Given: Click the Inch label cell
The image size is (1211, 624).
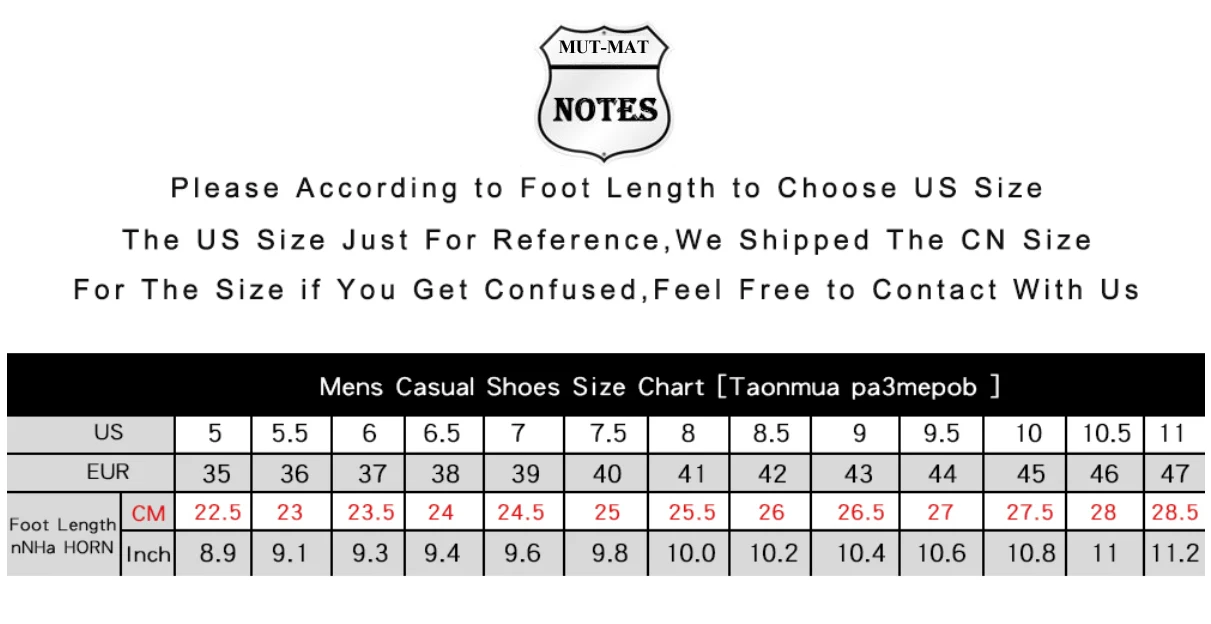Looking at the screenshot, I should [148, 553].
